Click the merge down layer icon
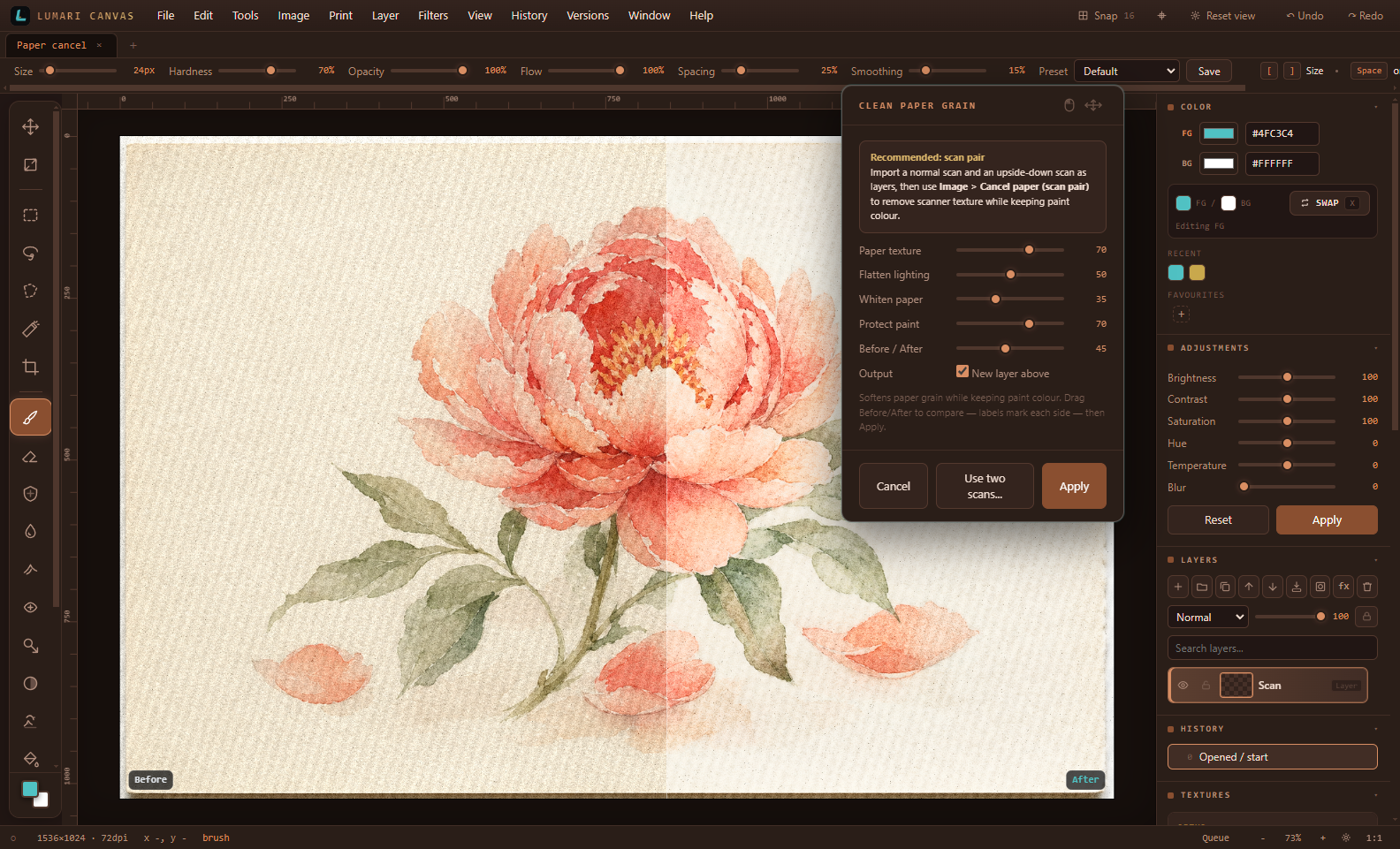 (1297, 587)
